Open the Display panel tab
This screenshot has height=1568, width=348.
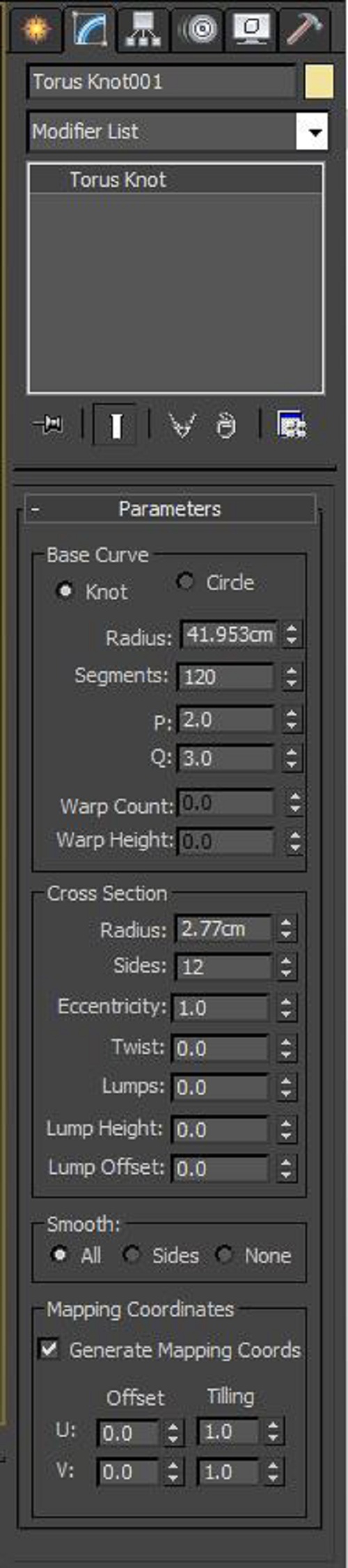point(251,29)
